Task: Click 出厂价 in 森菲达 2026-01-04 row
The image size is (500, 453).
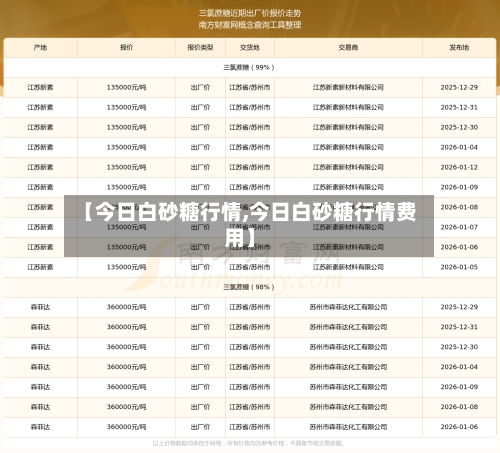Action: (x=200, y=367)
